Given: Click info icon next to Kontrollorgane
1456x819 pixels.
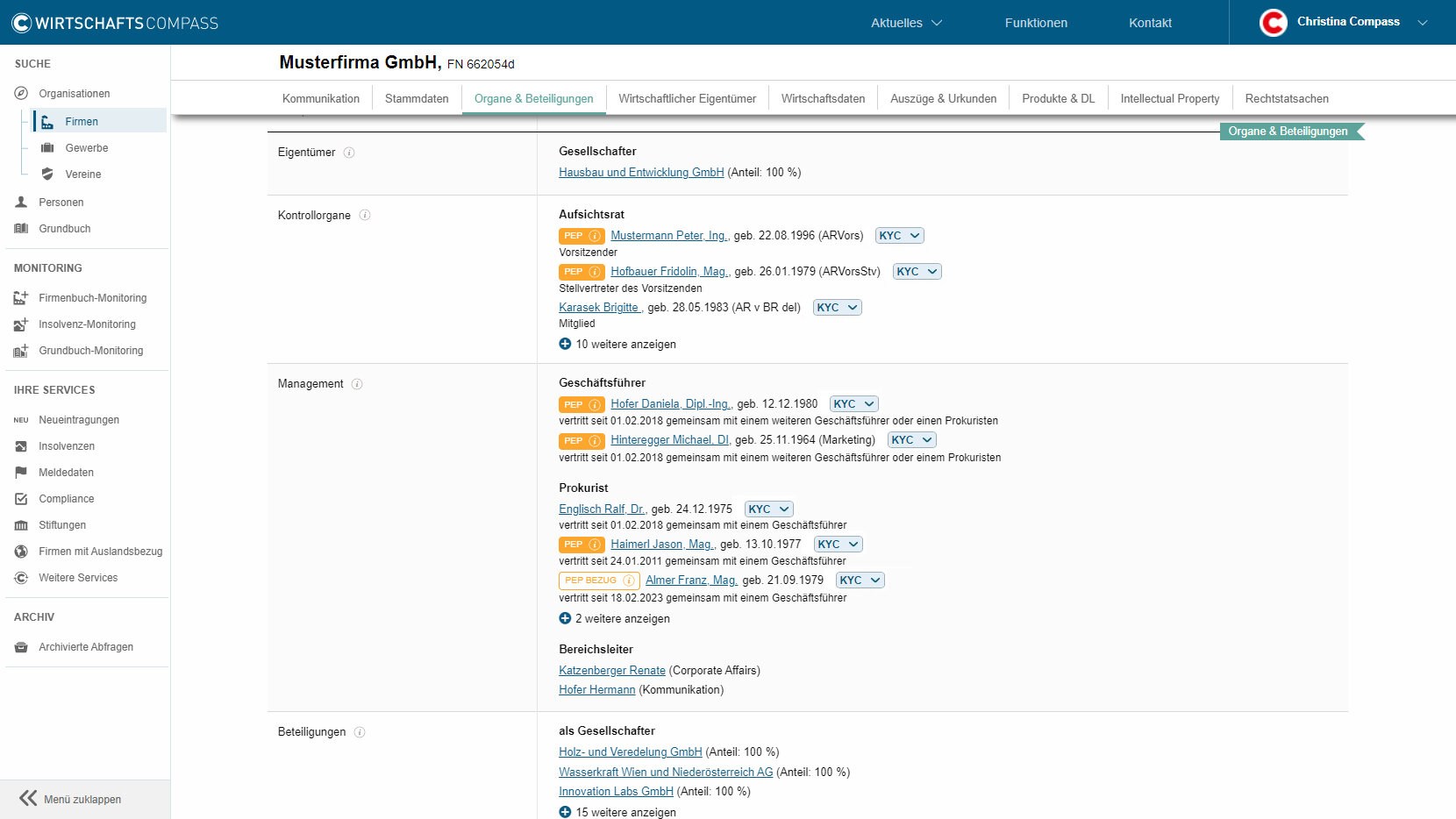Looking at the screenshot, I should (x=365, y=215).
